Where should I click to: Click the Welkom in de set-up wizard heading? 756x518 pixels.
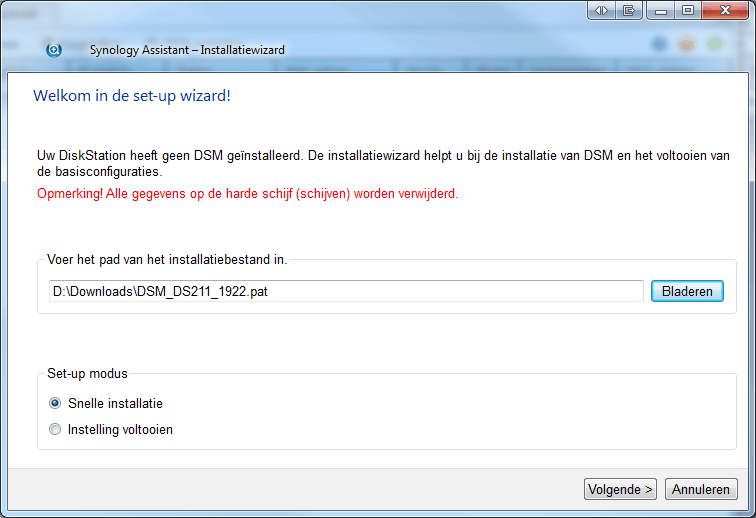point(132,96)
